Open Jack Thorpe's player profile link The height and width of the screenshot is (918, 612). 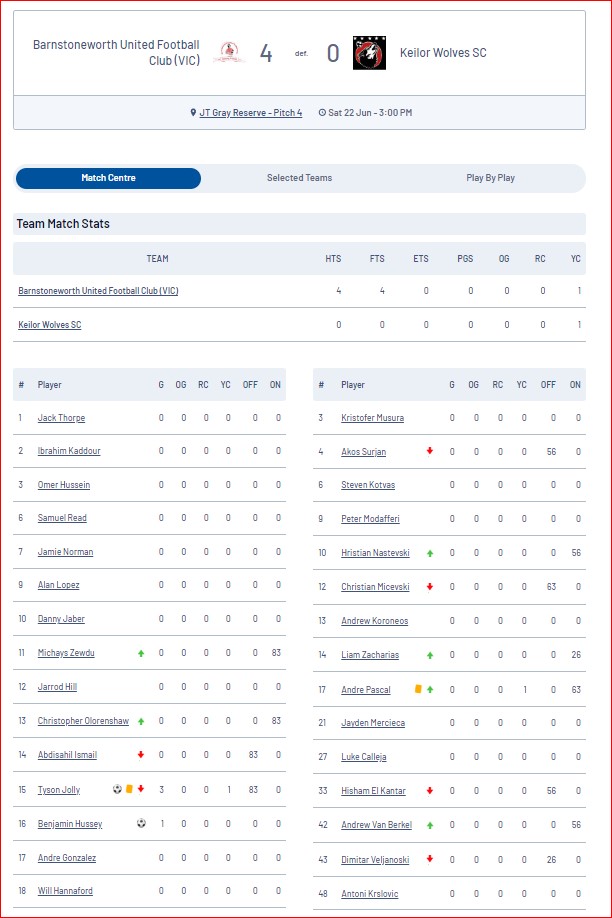[x=61, y=417]
